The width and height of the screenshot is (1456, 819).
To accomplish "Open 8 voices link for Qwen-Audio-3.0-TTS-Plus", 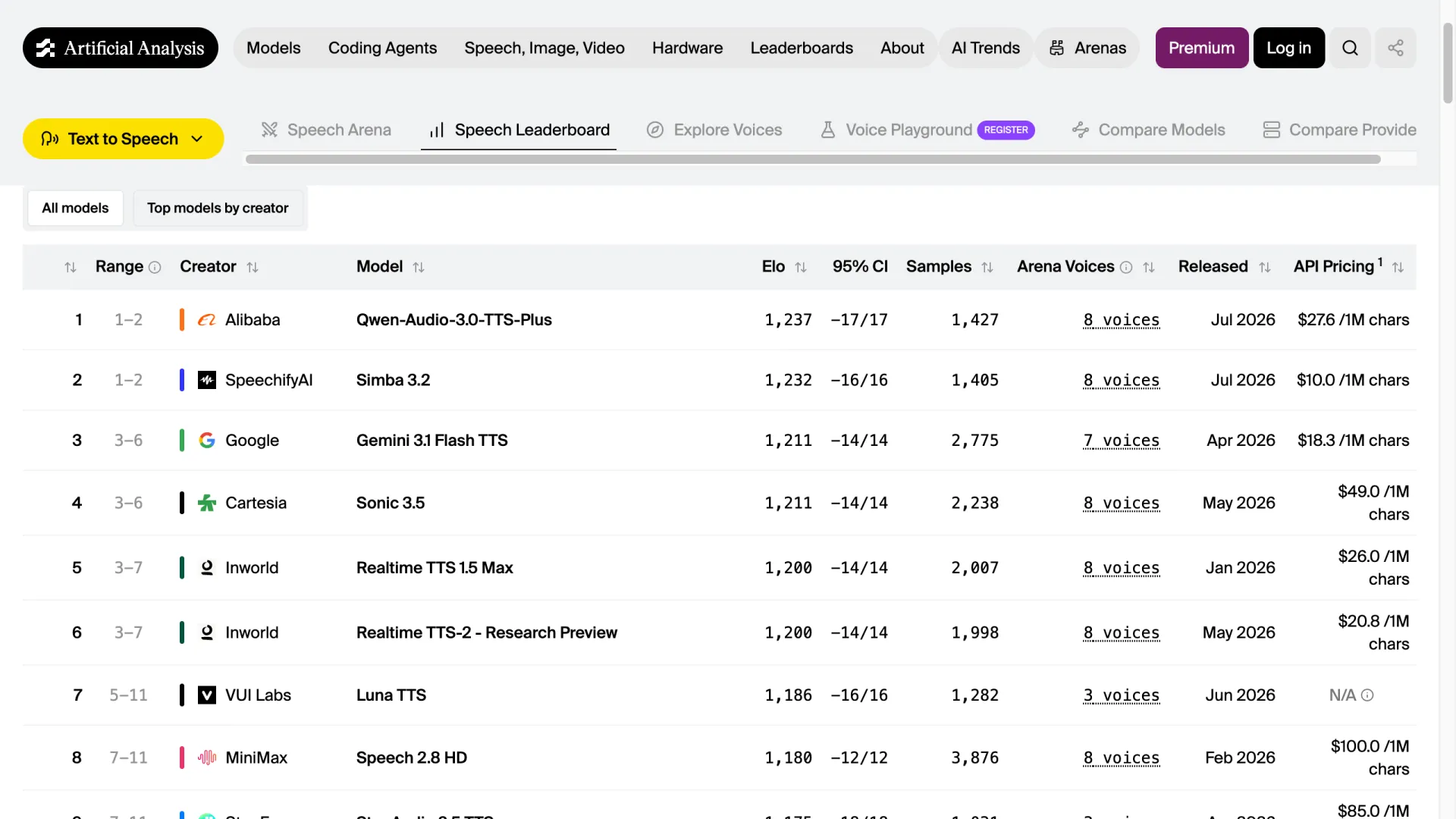I will [1122, 320].
